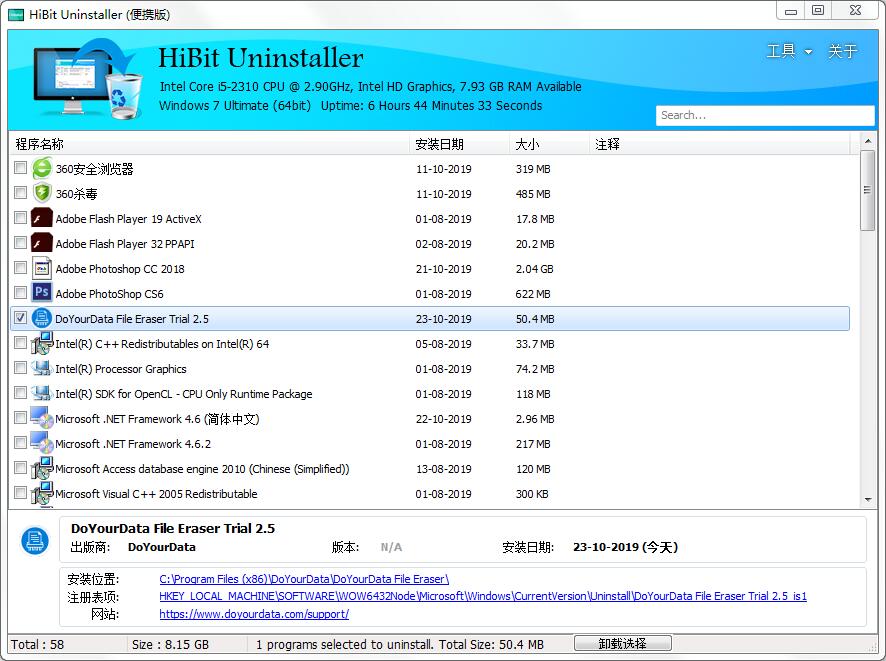Check .NET Framework 4.6 (简体中文) checkbox
Viewport: 886px width, 661px height.
pyautogui.click(x=20, y=418)
